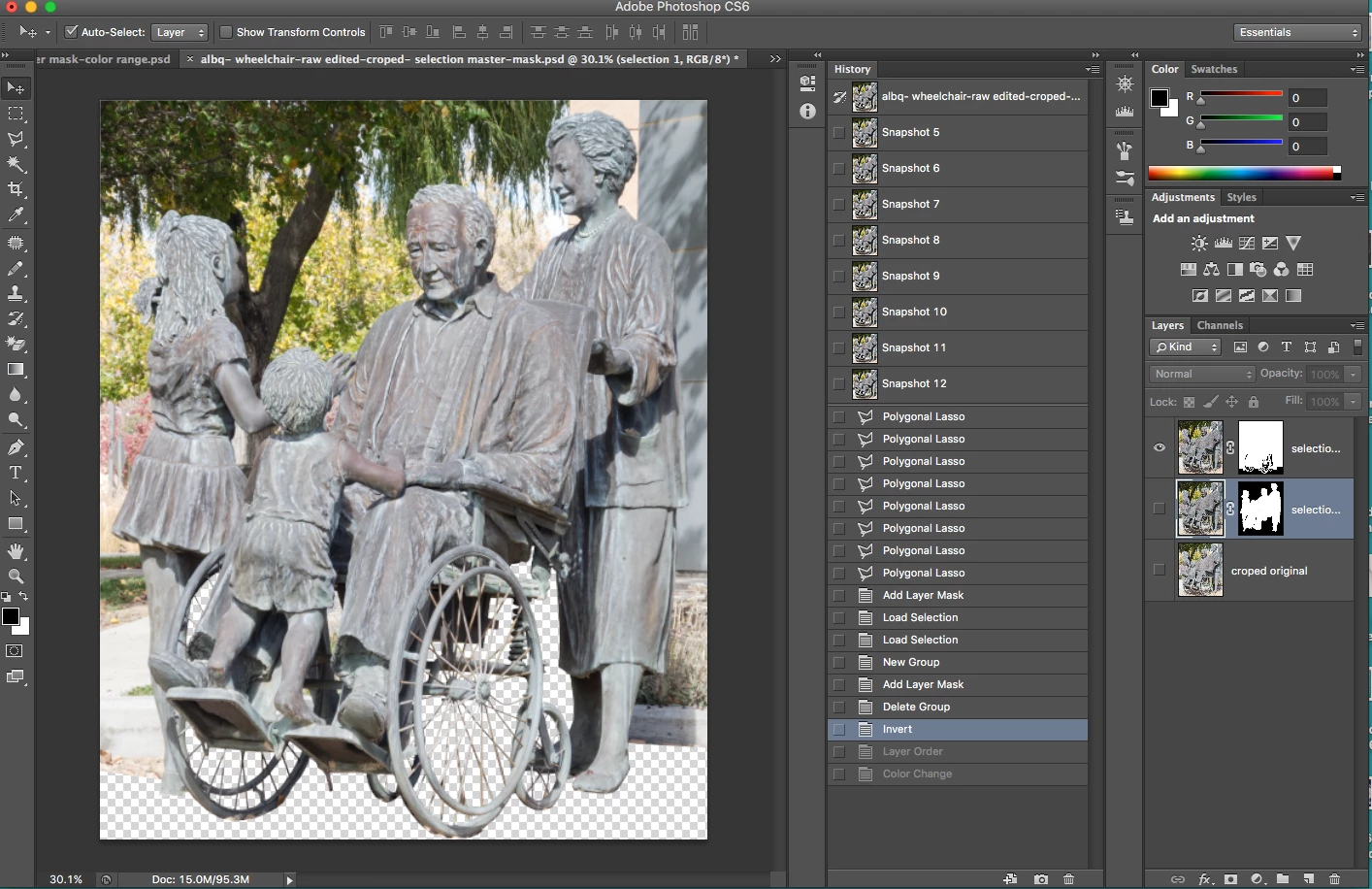This screenshot has height=889, width=1372.
Task: Select grayed Layer Order history state
Action: pyautogui.click(x=958, y=752)
